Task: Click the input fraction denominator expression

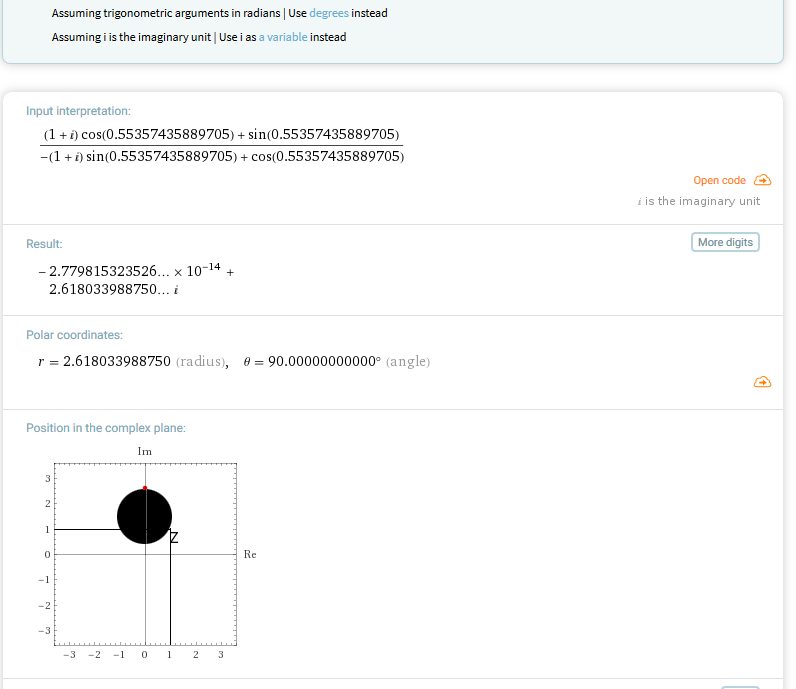Action: pos(222,156)
